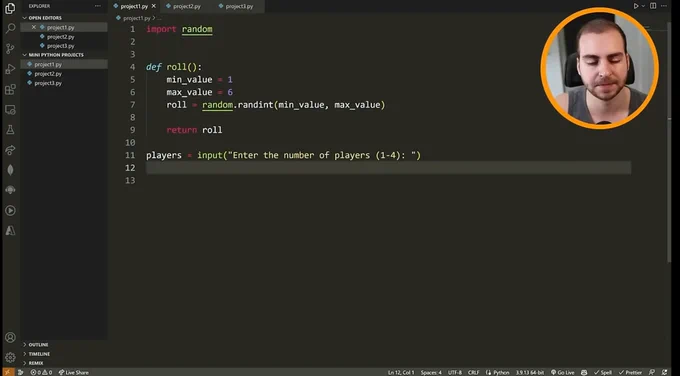Split the editor right

[653, 6]
